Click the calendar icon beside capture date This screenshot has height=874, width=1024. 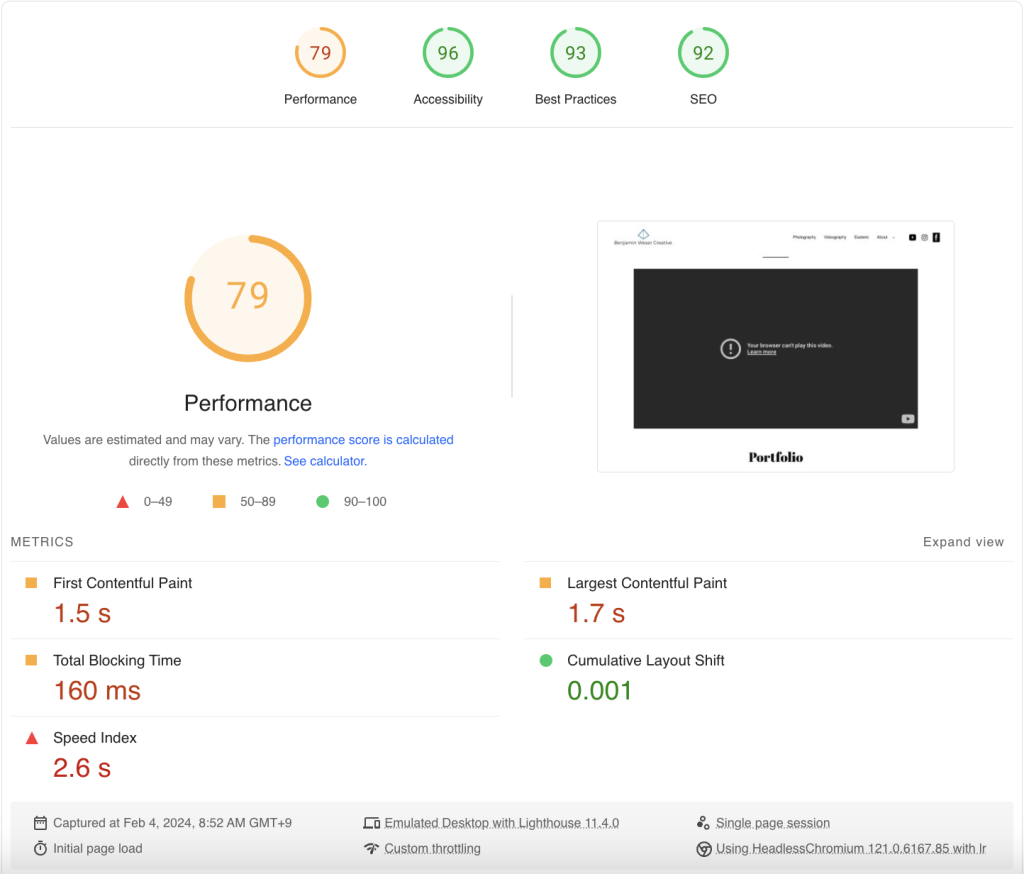pos(40,823)
